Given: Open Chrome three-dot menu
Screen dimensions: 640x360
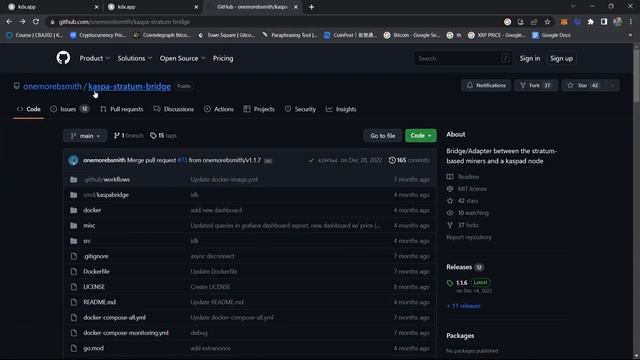Looking at the screenshot, I should (x=631, y=22).
